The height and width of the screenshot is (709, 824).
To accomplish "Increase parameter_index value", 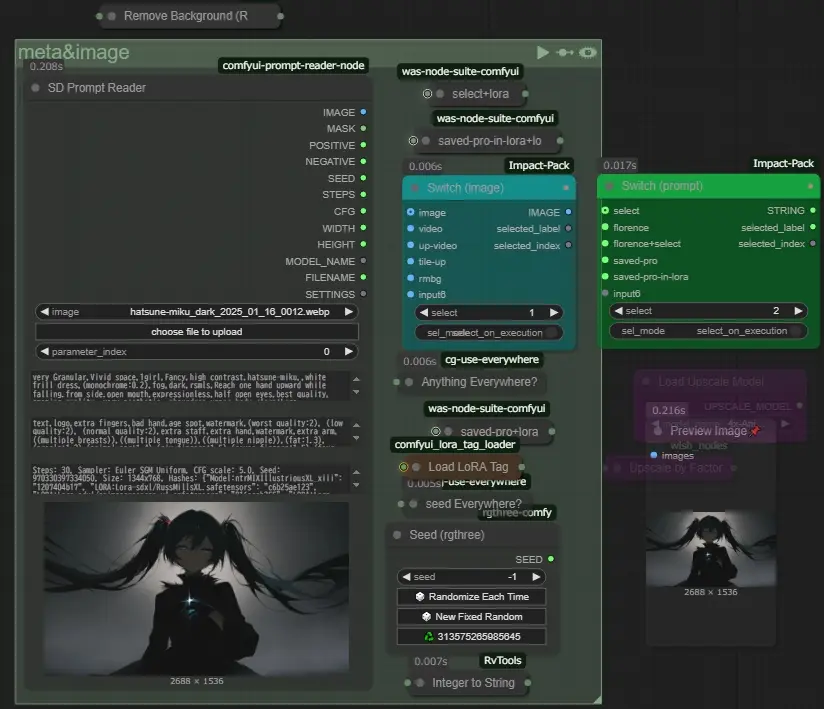I will (348, 352).
